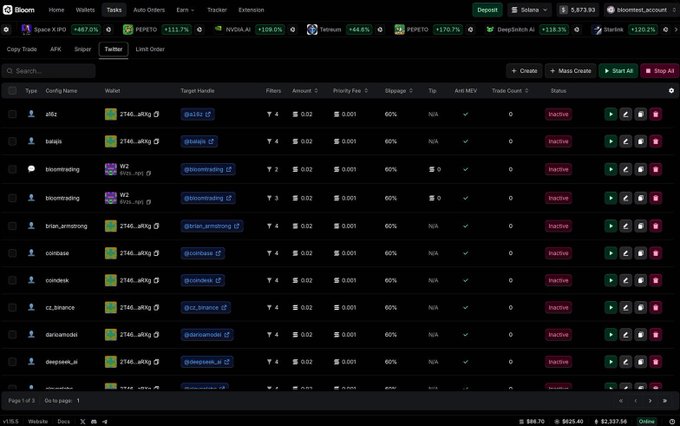The image size is (680, 426).
Task: Open the Tracker nav item
Action: (217, 10)
